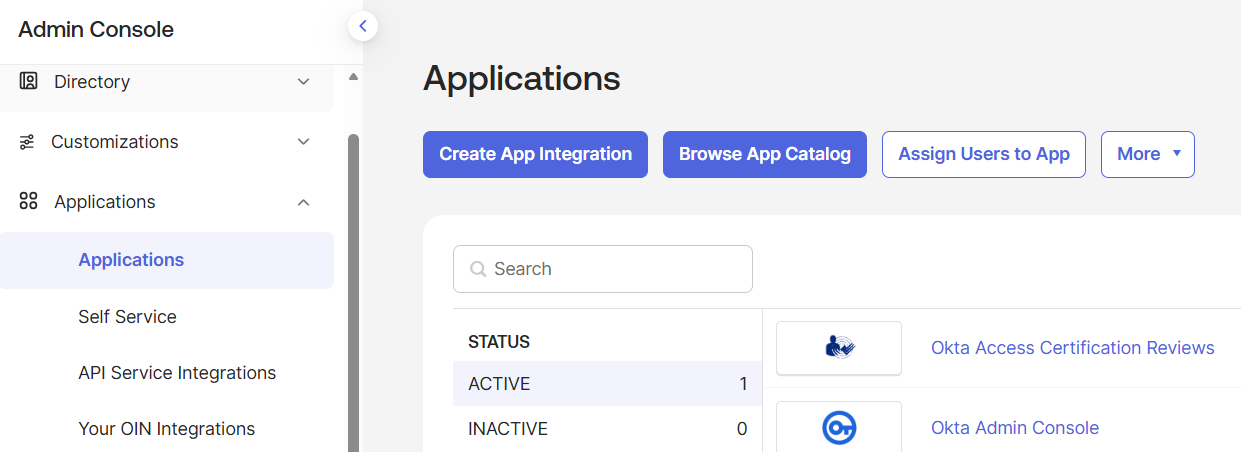This screenshot has width=1241, height=452.
Task: Open the More dropdown menu
Action: pyautogui.click(x=1147, y=154)
